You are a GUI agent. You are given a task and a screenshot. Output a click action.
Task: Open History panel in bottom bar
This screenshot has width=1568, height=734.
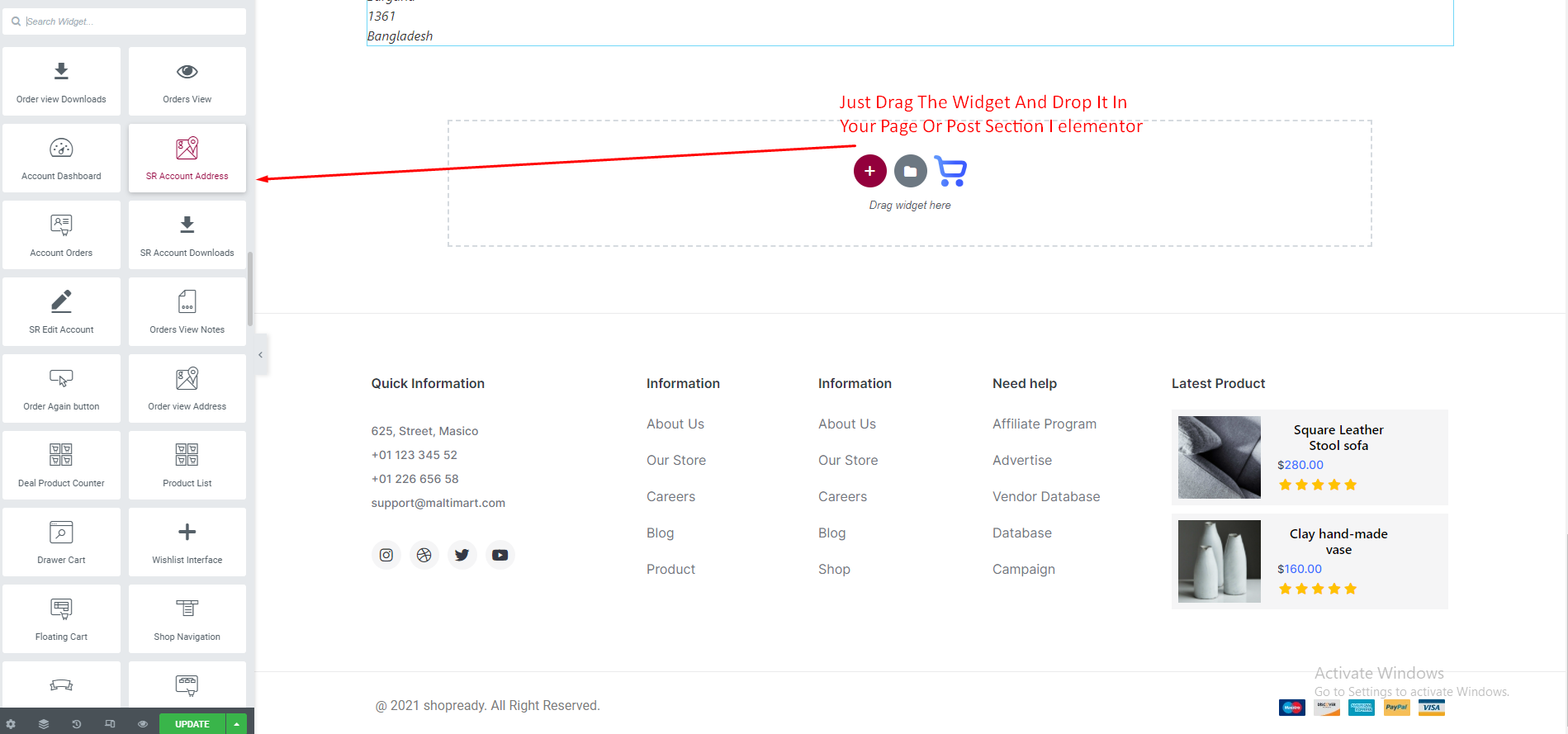pos(77,724)
